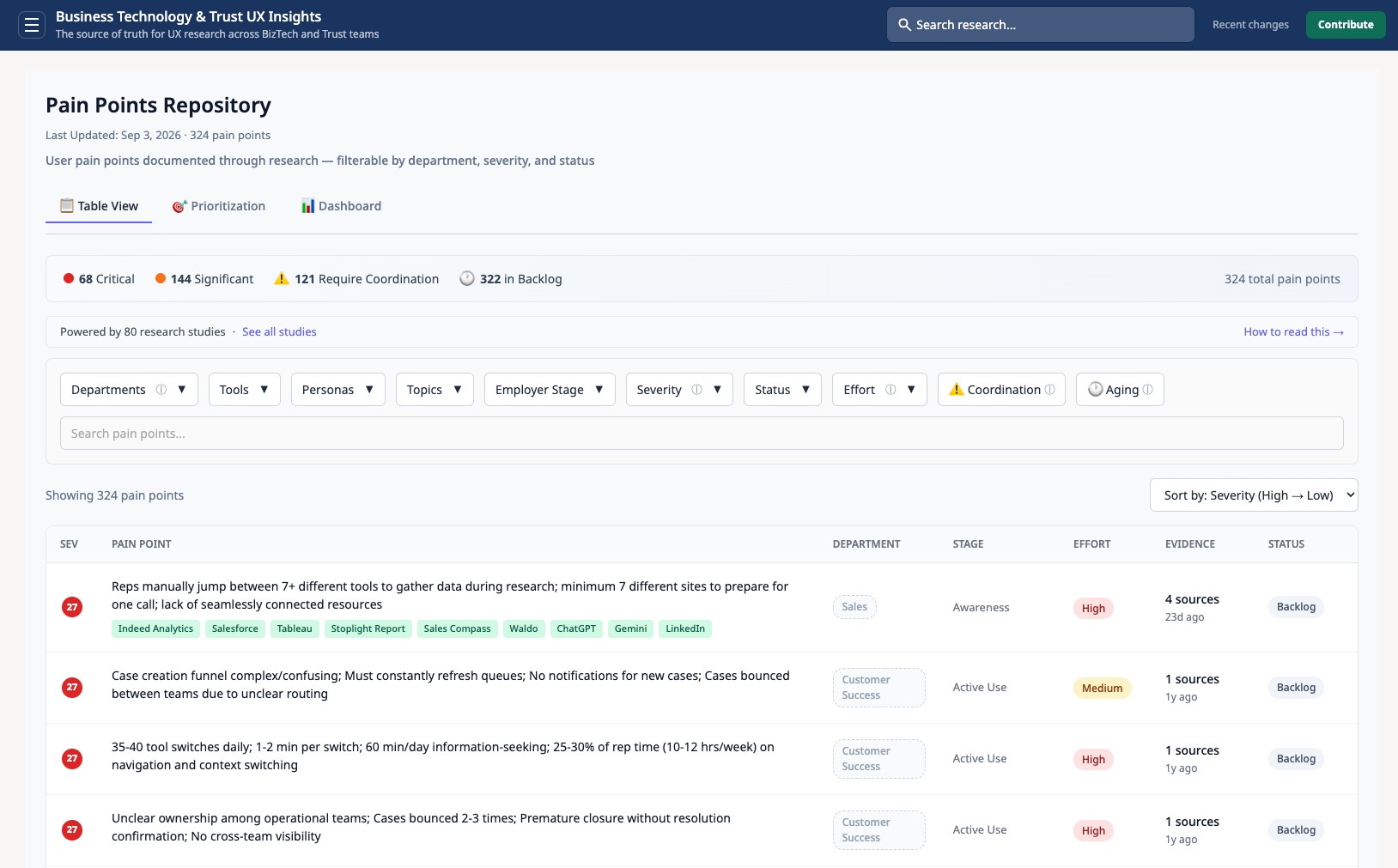Toggle the Aging filter

pyautogui.click(x=1120, y=390)
